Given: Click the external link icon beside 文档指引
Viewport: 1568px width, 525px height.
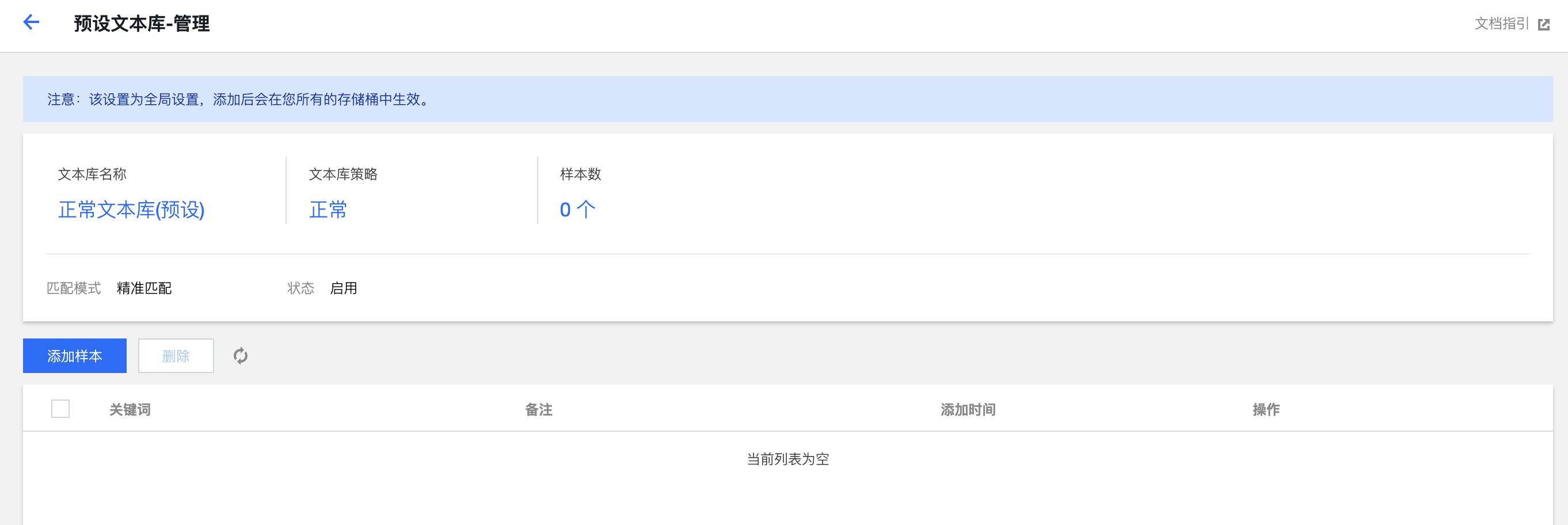Looking at the screenshot, I should 1544,24.
